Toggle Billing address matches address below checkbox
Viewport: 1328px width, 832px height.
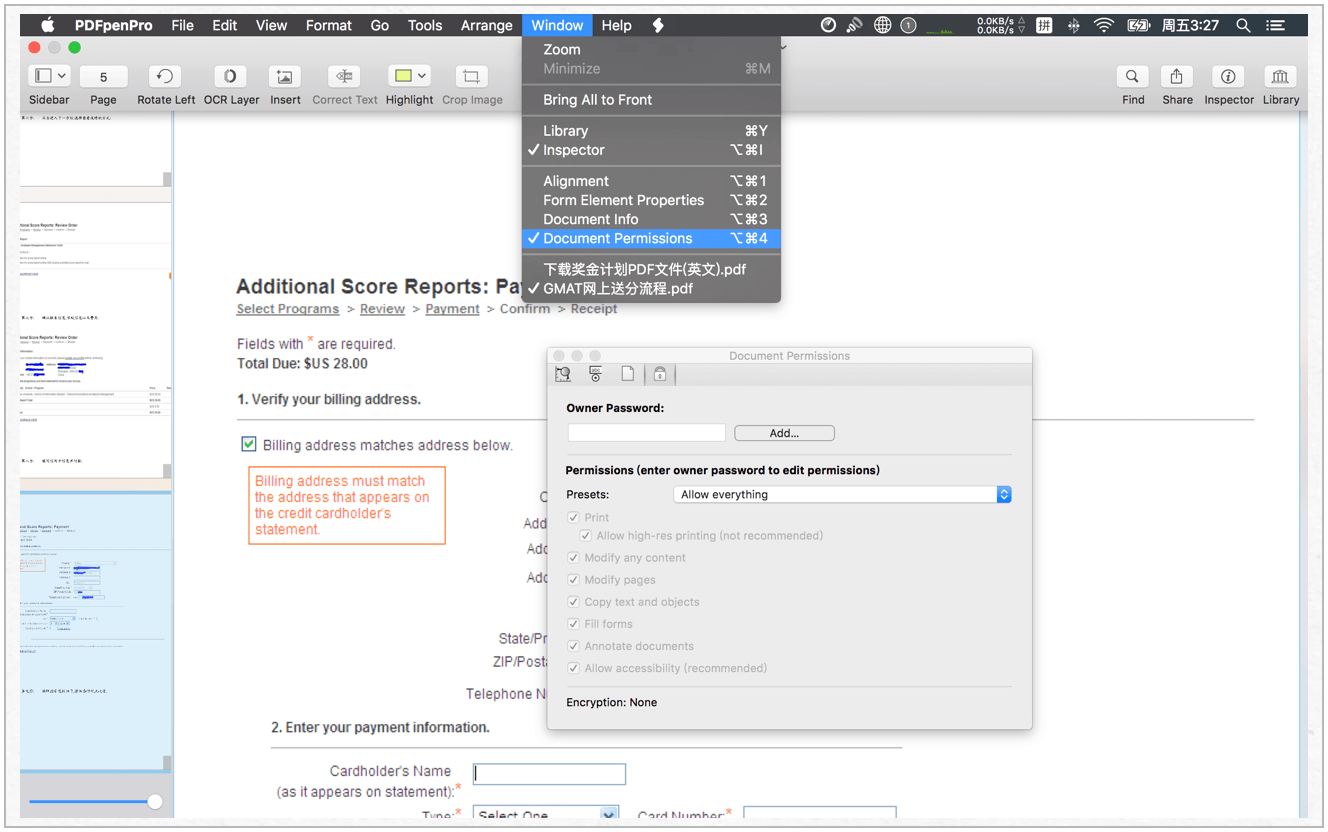(249, 444)
